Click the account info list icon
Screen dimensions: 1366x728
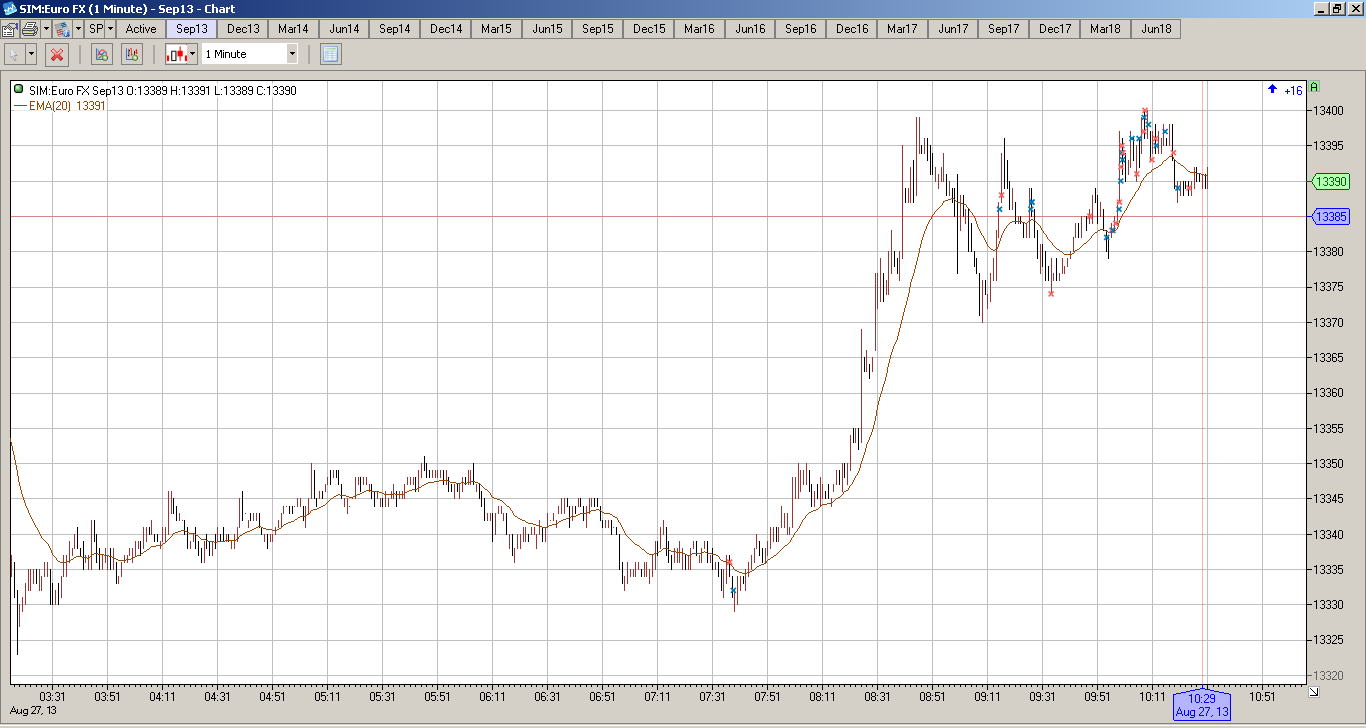click(62, 29)
